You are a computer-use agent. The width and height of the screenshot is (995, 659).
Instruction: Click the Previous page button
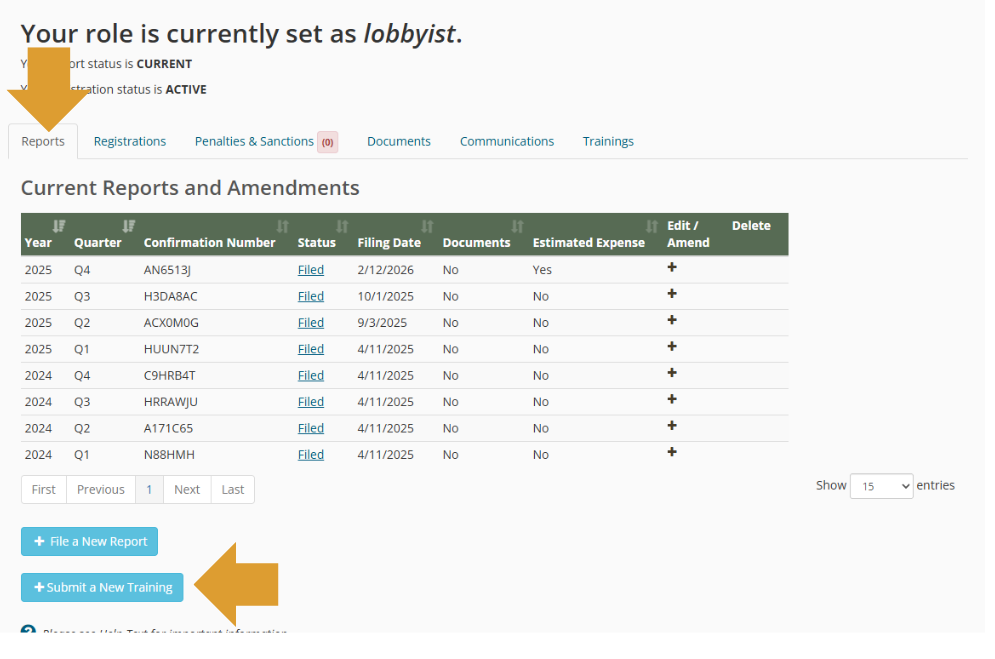click(x=101, y=490)
